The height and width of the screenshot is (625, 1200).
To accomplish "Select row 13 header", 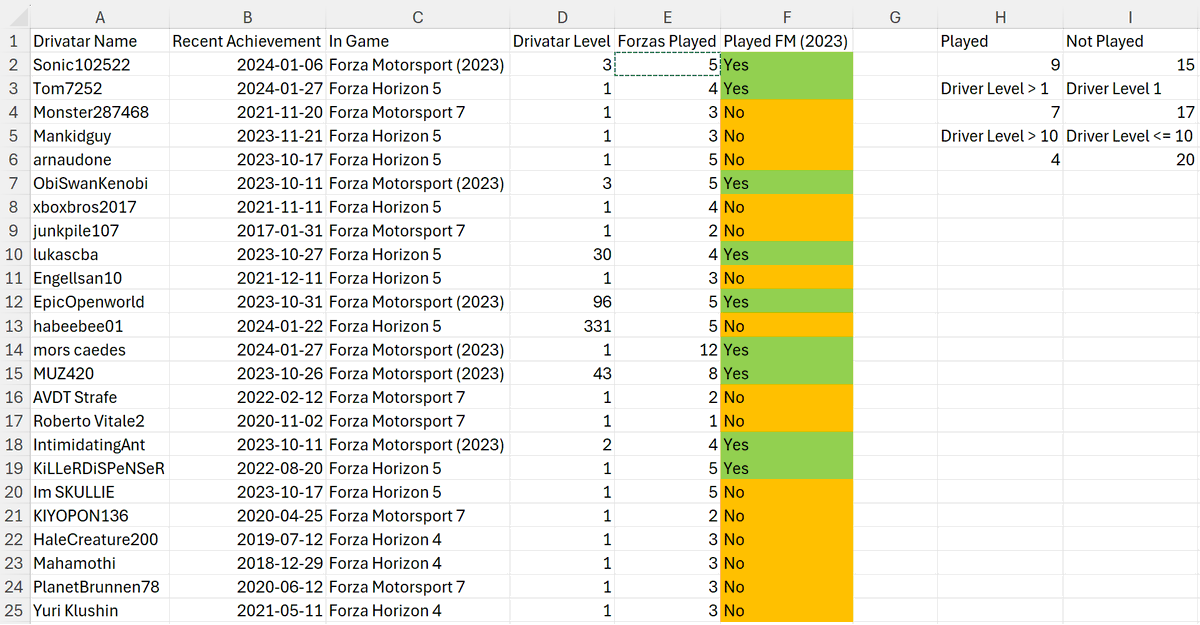I will pyautogui.click(x=15, y=326).
